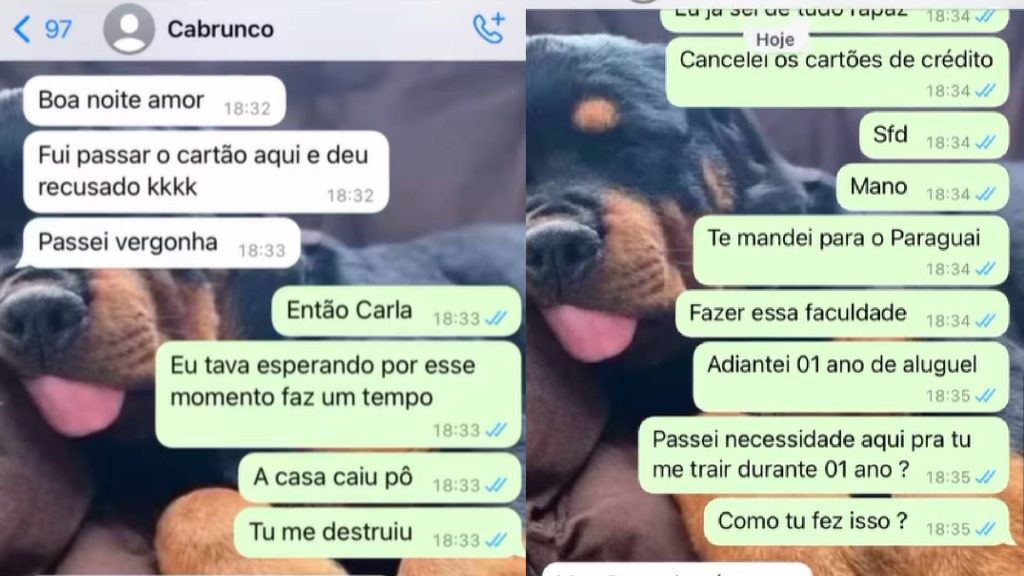
Task: Select the 'Como tu fez isso ?' message
Action: coord(856,522)
